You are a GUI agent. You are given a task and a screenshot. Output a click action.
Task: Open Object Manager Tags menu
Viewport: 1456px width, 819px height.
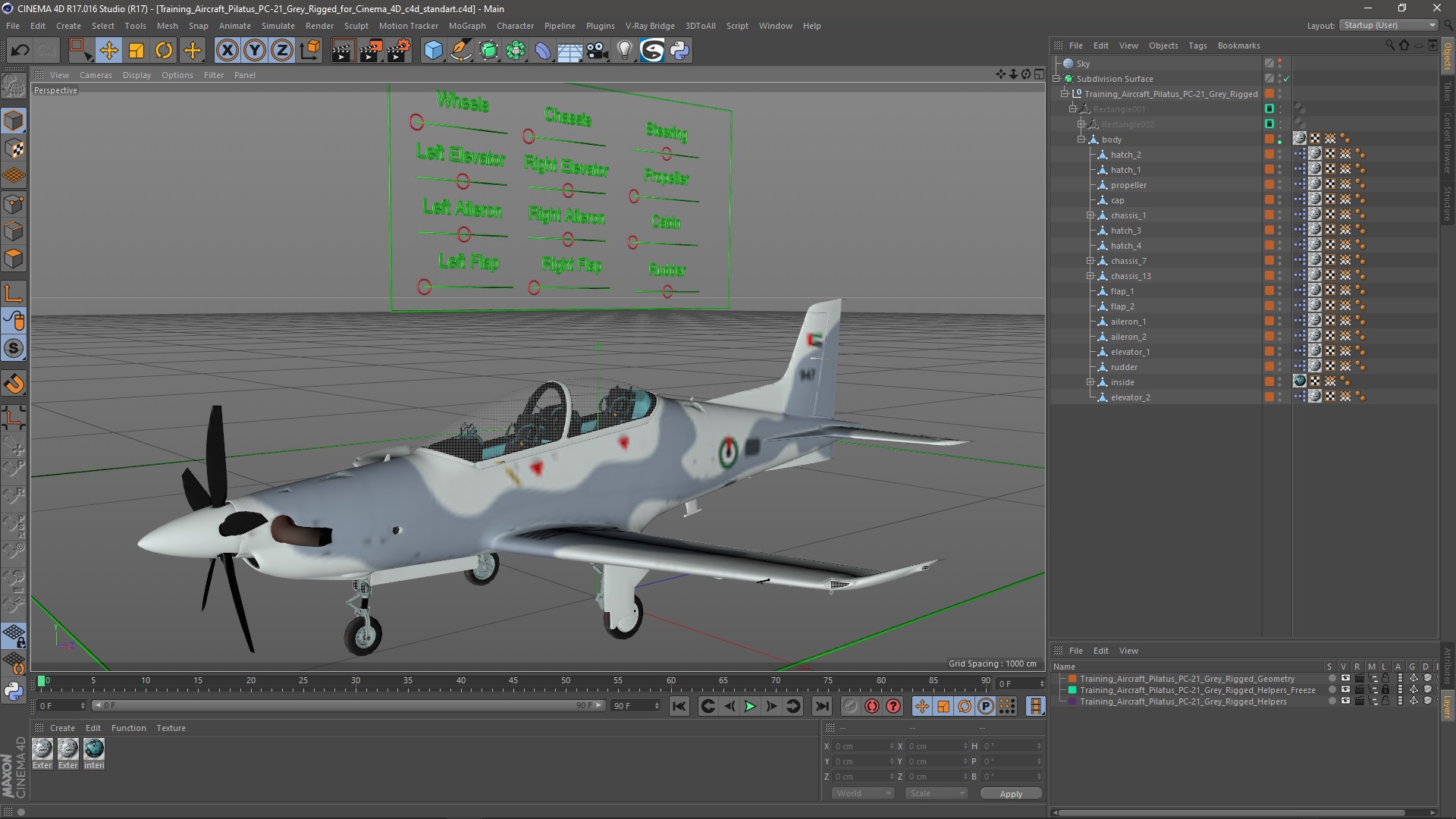pos(1197,45)
